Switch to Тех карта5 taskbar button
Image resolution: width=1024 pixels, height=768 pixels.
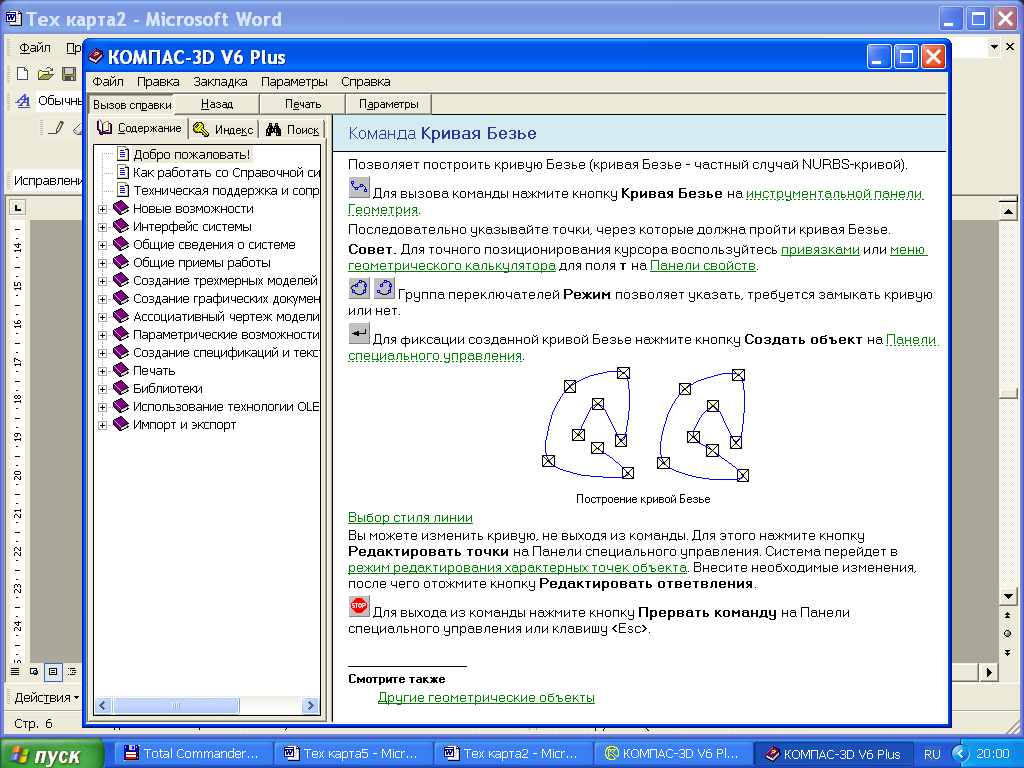click(x=353, y=754)
